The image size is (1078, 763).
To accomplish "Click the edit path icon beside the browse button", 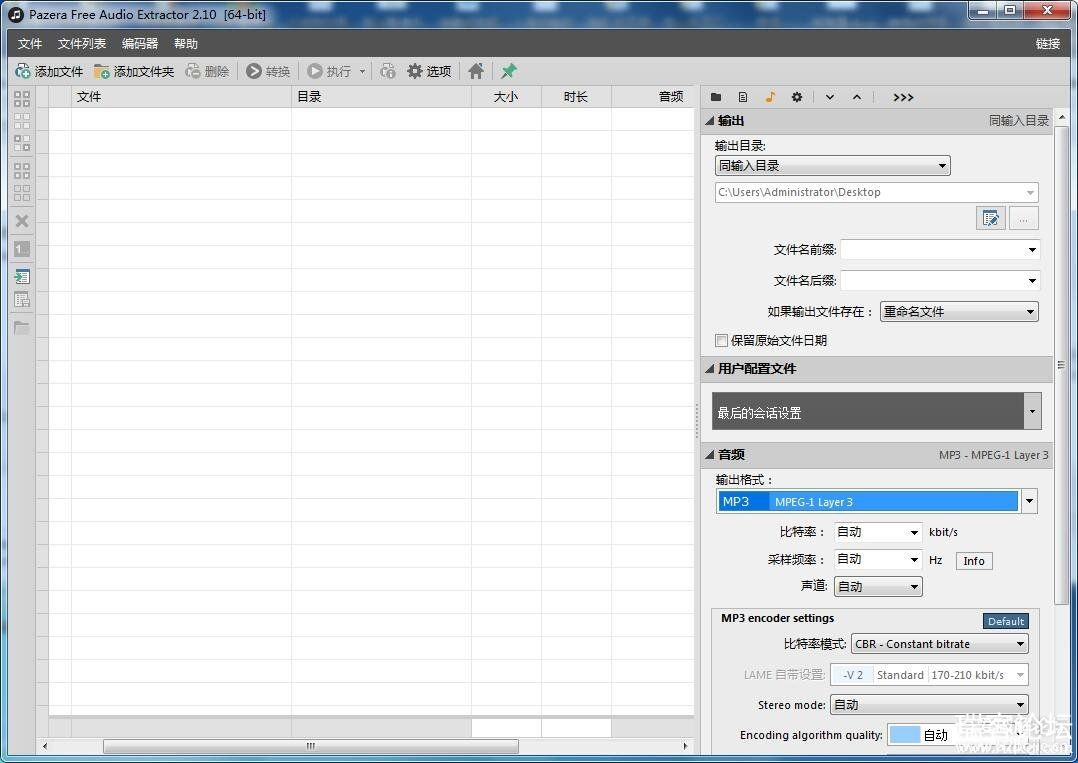I will pyautogui.click(x=991, y=219).
